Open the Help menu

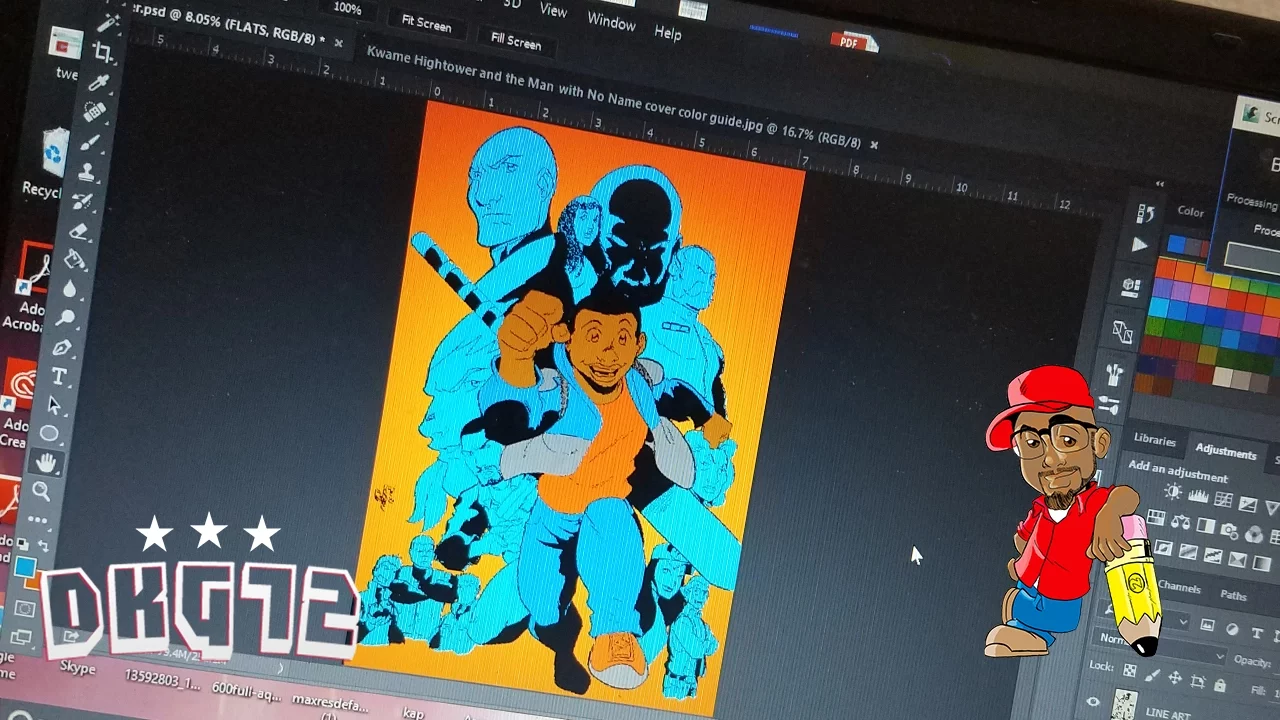[x=668, y=32]
